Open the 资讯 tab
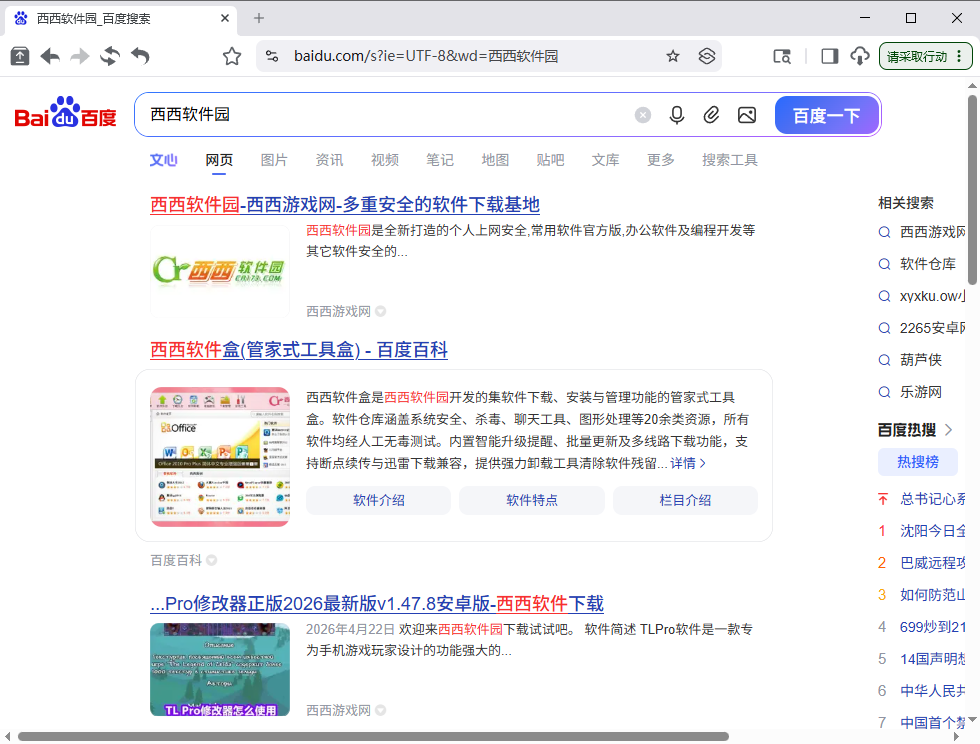980x744 pixels. [329, 160]
